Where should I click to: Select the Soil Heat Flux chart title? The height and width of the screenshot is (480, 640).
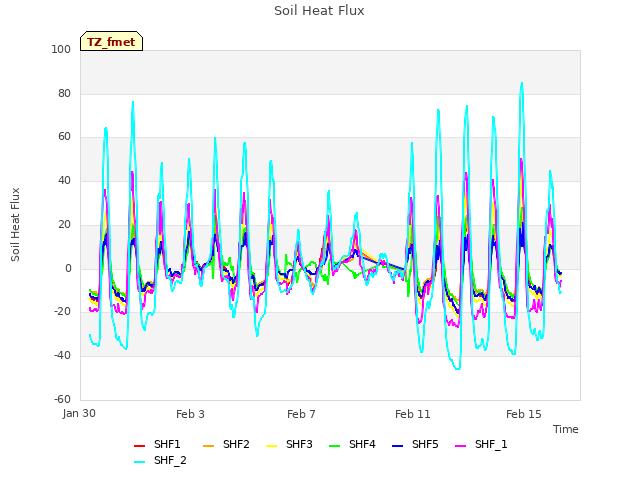(x=319, y=11)
